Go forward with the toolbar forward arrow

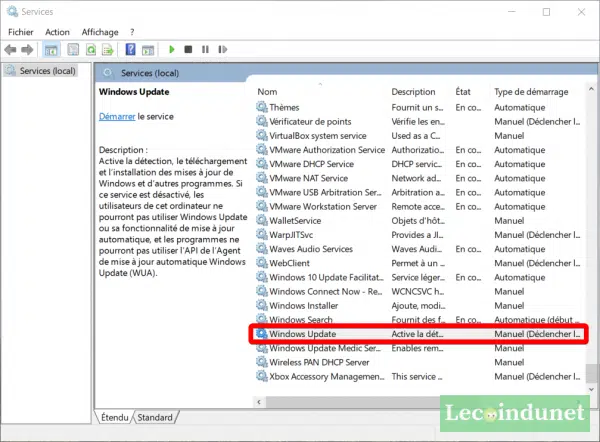click(x=27, y=50)
